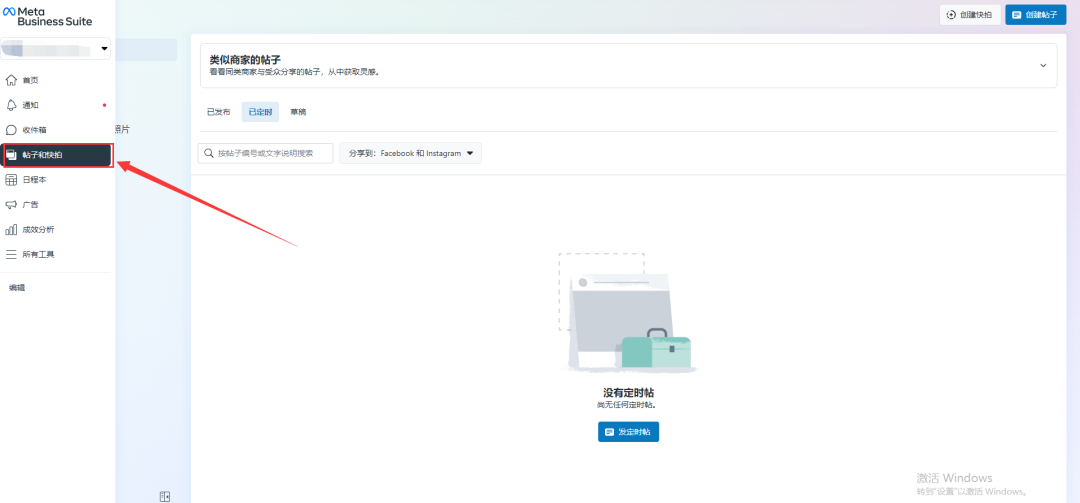The height and width of the screenshot is (503, 1080).
Task: Expand the 类似商家的帖子 panel chevron
Action: point(1043,65)
